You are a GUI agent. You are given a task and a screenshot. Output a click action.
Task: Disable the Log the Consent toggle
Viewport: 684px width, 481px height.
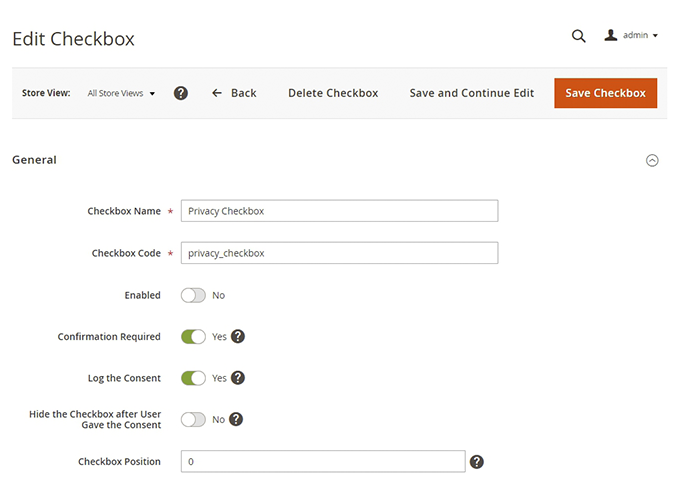193,378
